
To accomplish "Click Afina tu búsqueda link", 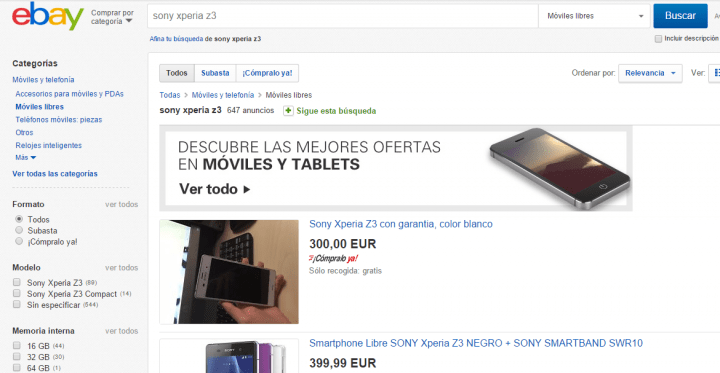I will (176, 39).
